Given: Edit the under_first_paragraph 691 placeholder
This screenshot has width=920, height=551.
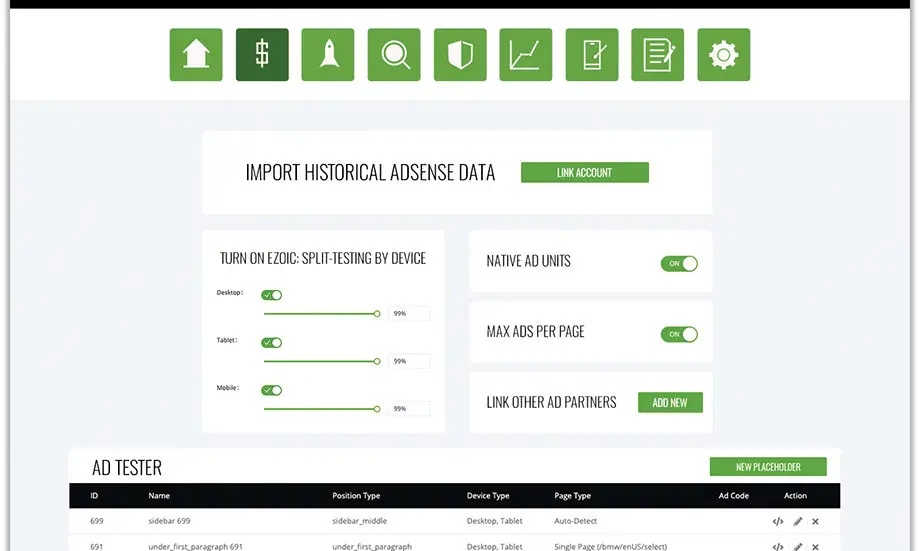Looking at the screenshot, I should click(x=797, y=546).
